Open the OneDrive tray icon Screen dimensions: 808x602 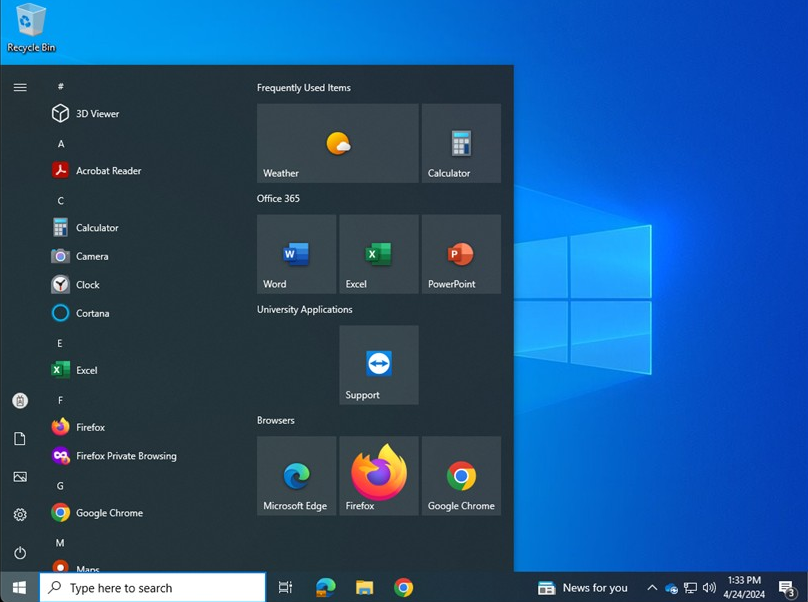point(671,588)
